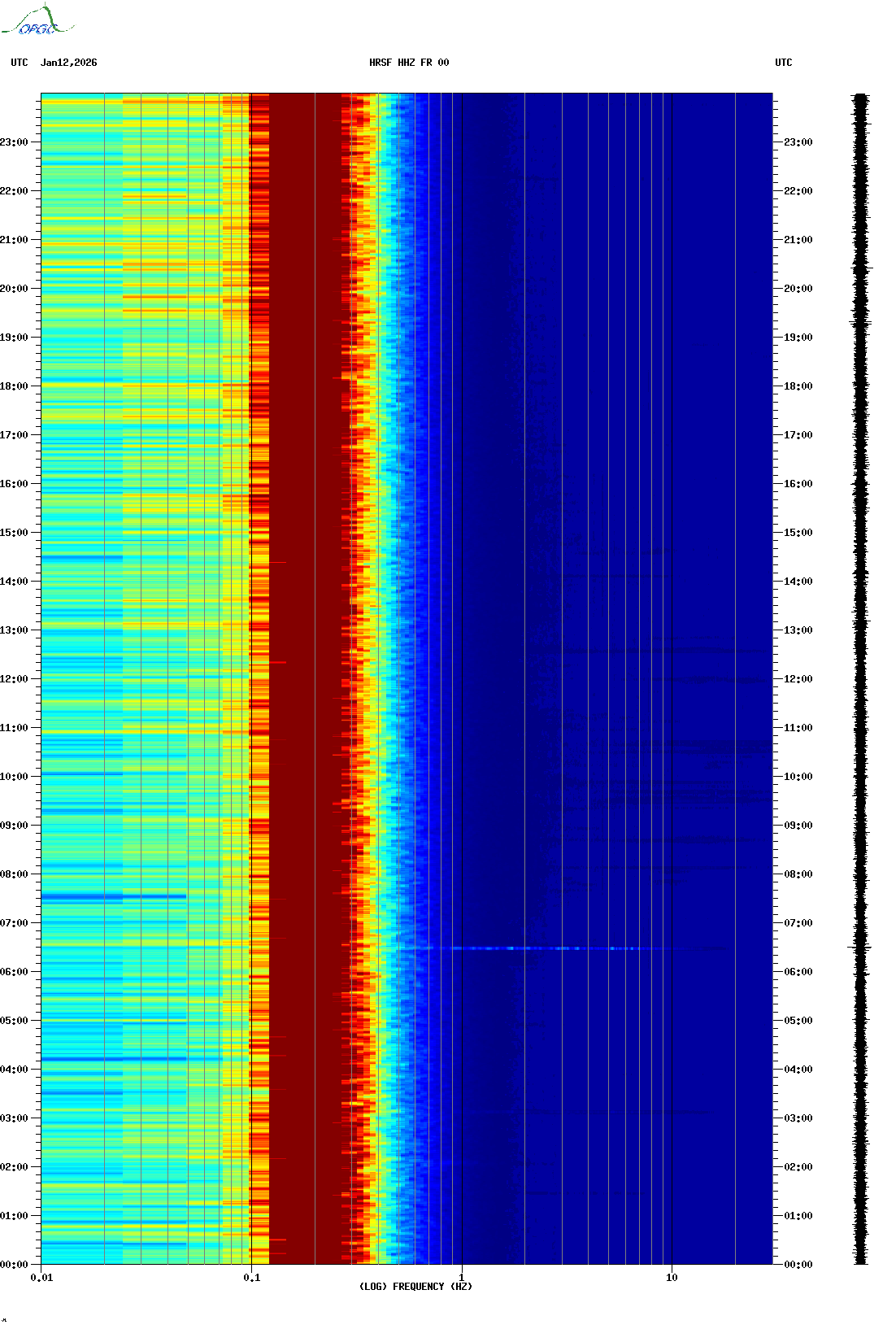
Task: Click the waveform spike near 06:30 on trace
Action: 860,948
